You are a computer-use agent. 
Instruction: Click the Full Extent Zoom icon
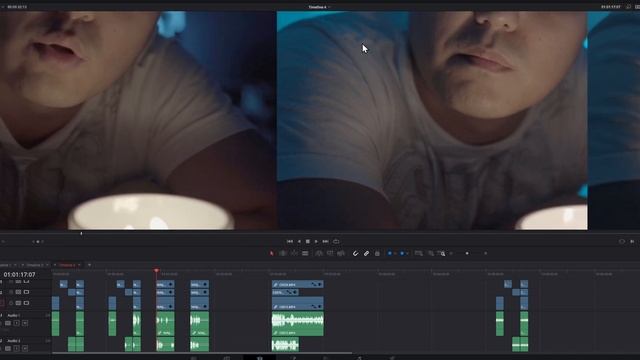pos(419,253)
